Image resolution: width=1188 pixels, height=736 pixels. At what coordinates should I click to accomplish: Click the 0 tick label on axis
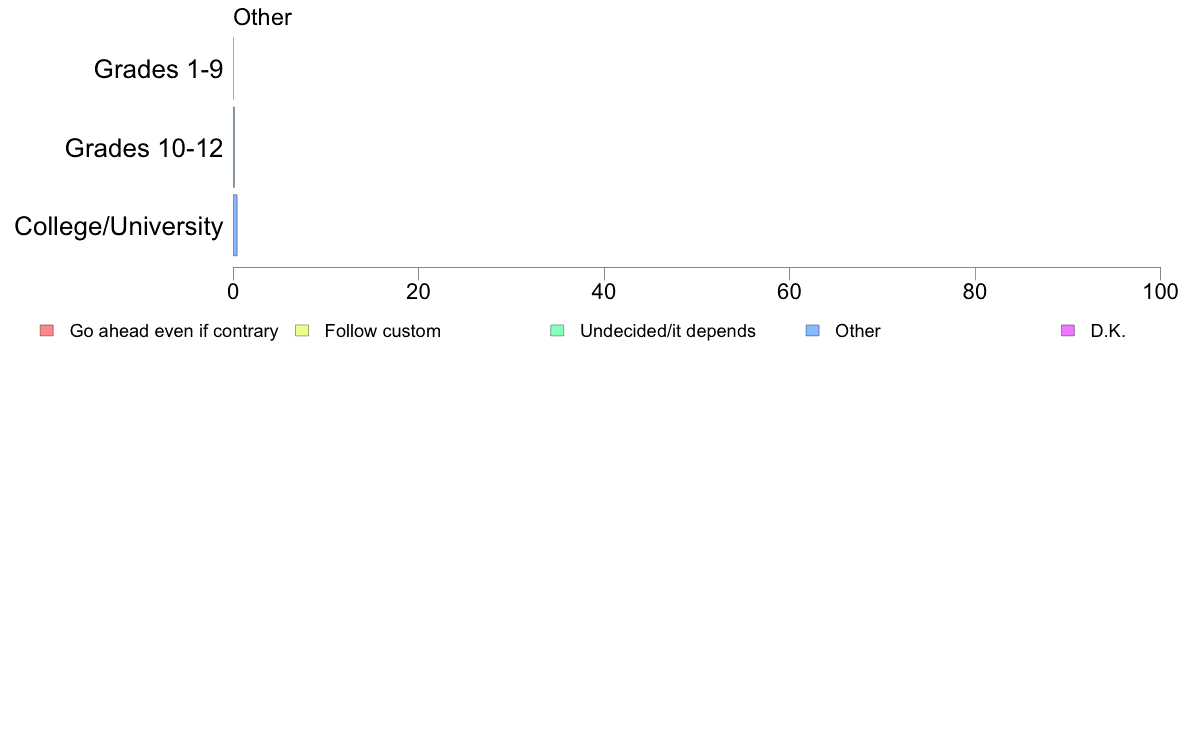(233, 292)
